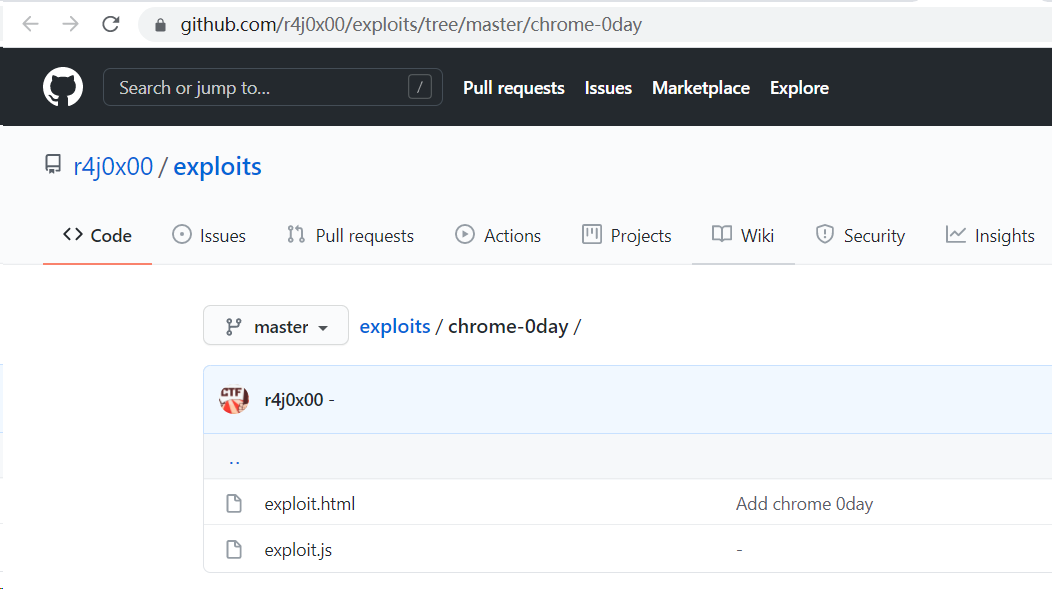Click the file icon next to exploit.js
Viewport: 1052px width, 589px height.
click(x=234, y=549)
